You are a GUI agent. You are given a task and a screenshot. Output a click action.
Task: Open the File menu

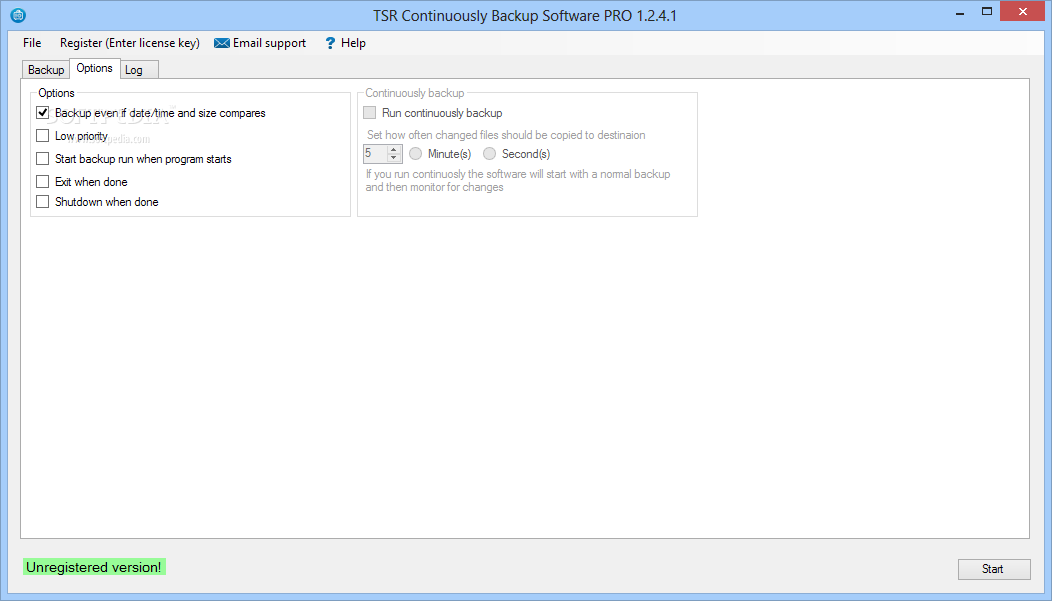(32, 43)
